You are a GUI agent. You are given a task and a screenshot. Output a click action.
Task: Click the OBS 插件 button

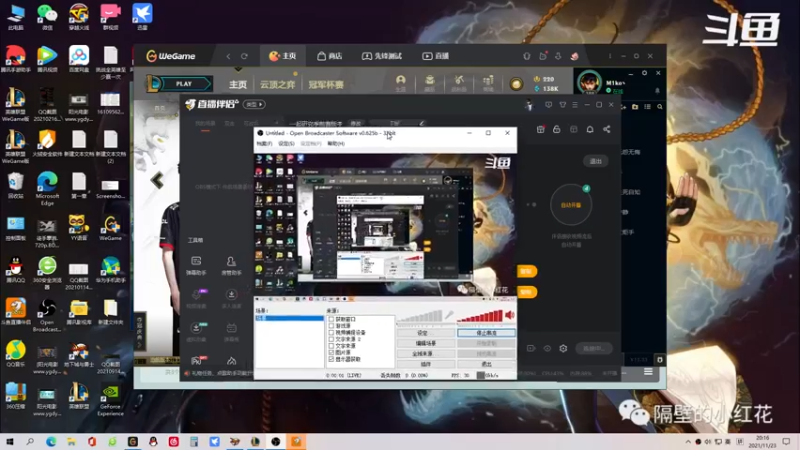coord(425,364)
